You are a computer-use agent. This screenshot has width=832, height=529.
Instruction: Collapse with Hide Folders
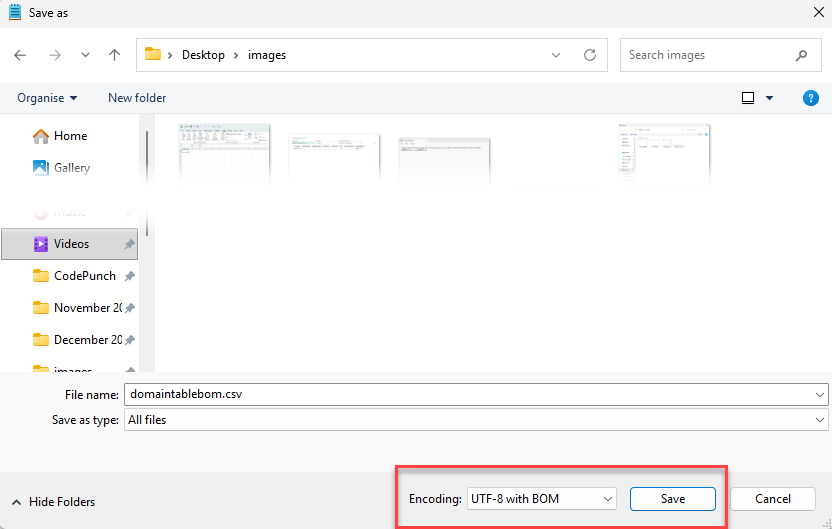coord(53,502)
